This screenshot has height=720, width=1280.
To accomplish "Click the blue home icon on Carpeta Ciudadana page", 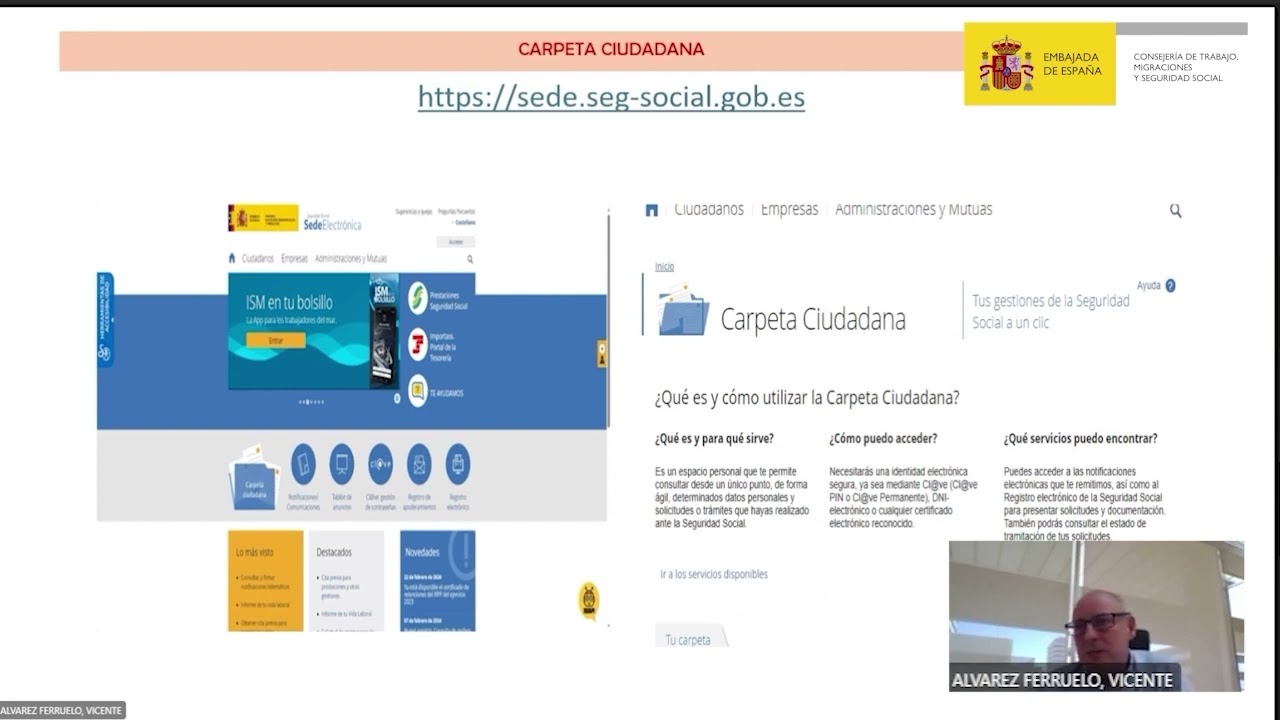I will click(x=652, y=210).
